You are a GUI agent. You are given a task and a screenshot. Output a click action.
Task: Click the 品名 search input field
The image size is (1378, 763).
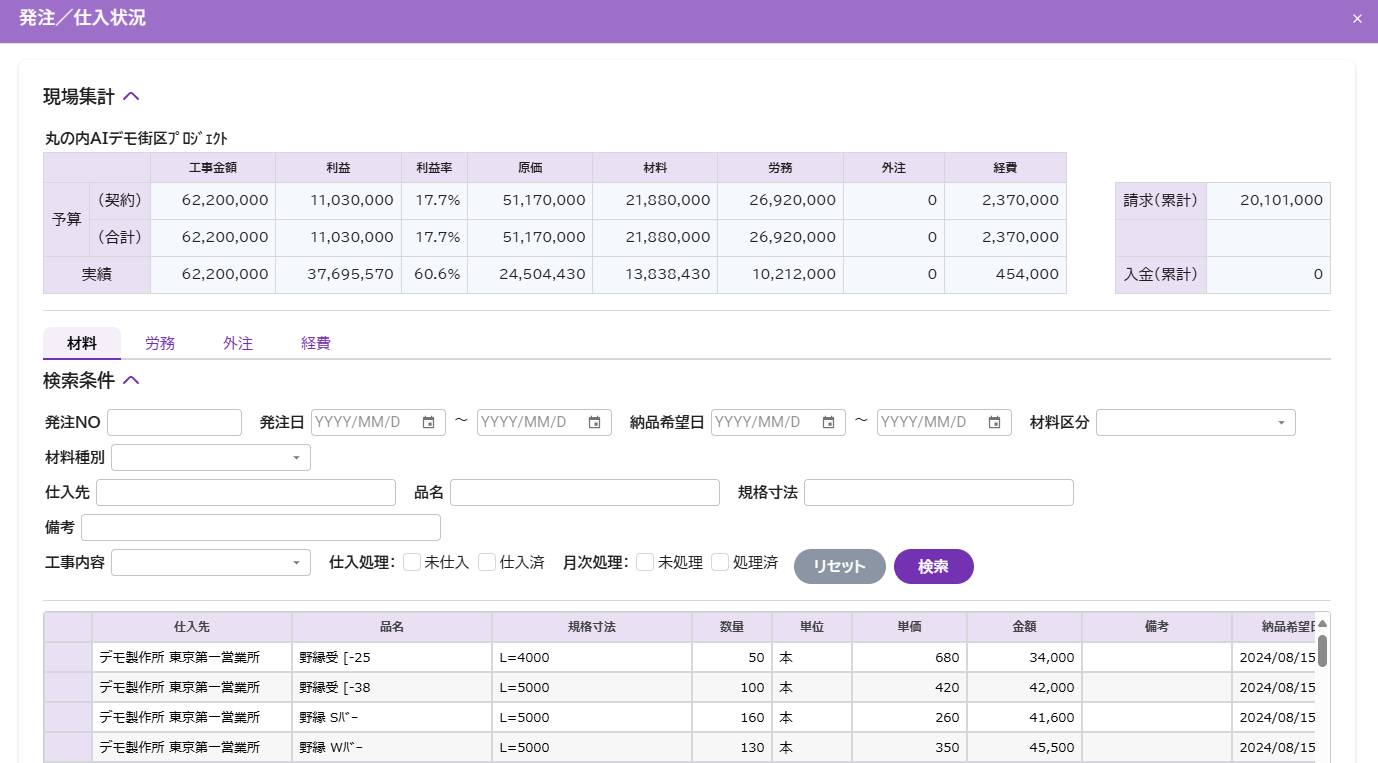(x=585, y=493)
